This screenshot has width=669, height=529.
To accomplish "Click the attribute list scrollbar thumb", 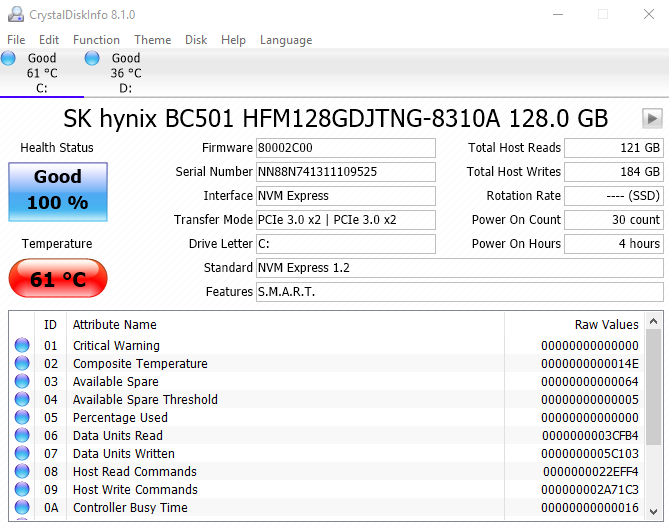I will coord(653,387).
